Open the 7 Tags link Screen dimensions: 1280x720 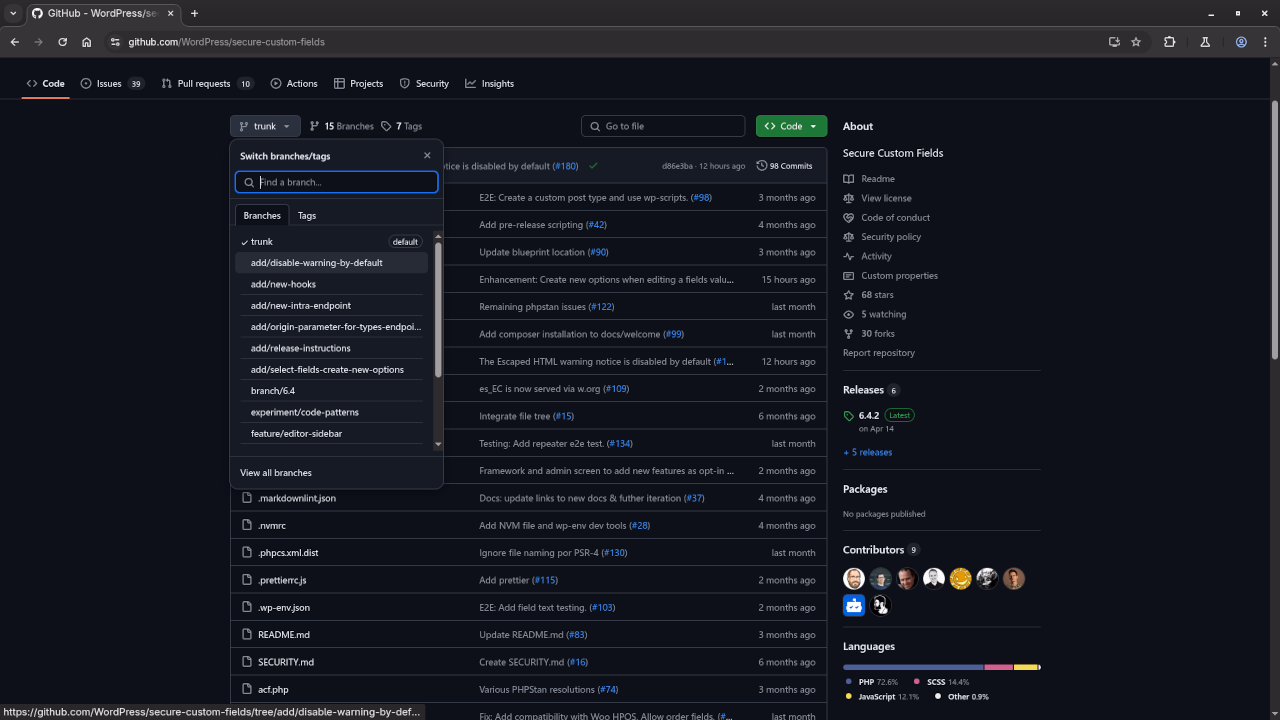coord(402,126)
